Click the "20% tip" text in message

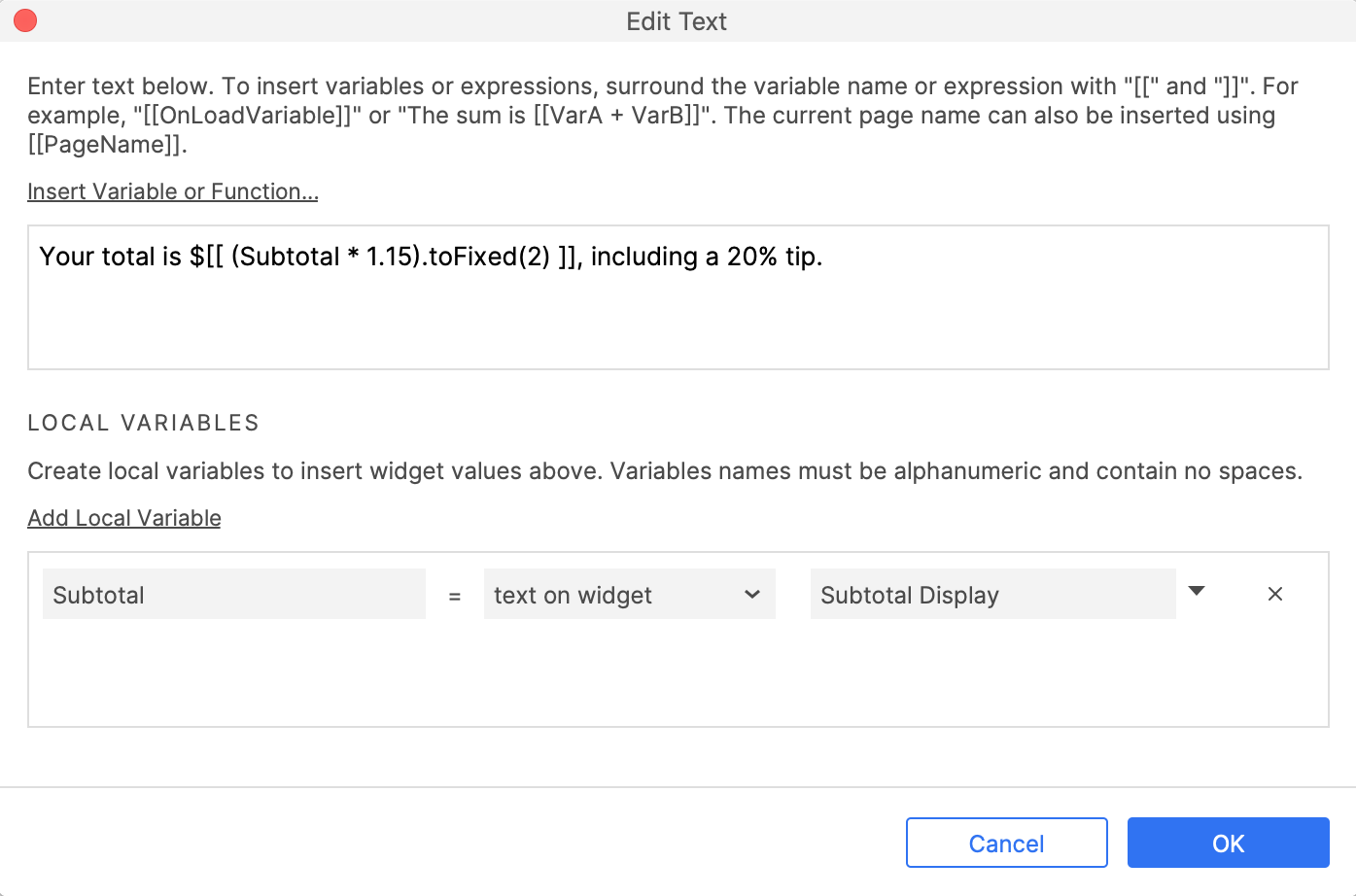point(774,257)
